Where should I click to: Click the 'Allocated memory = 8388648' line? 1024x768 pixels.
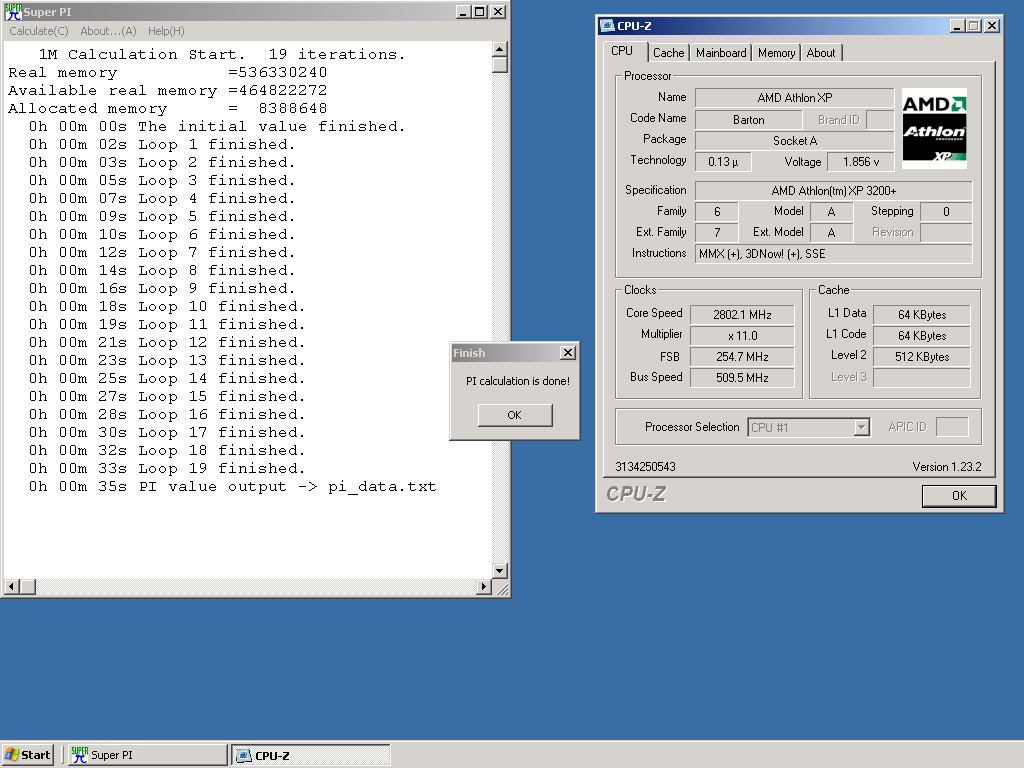[167, 108]
